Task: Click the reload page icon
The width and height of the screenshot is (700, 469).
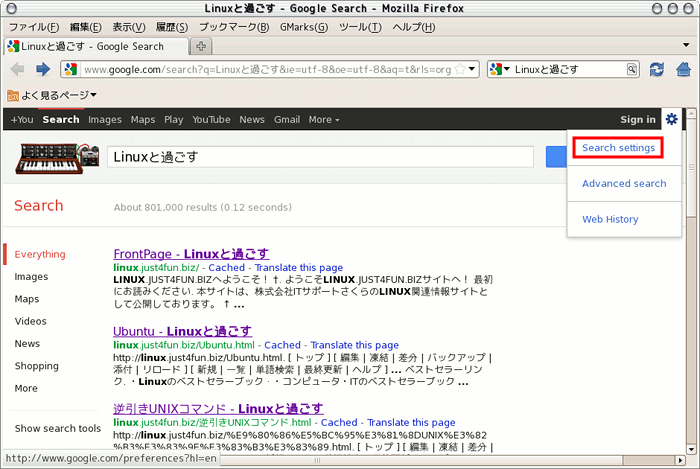Action: coord(657,69)
